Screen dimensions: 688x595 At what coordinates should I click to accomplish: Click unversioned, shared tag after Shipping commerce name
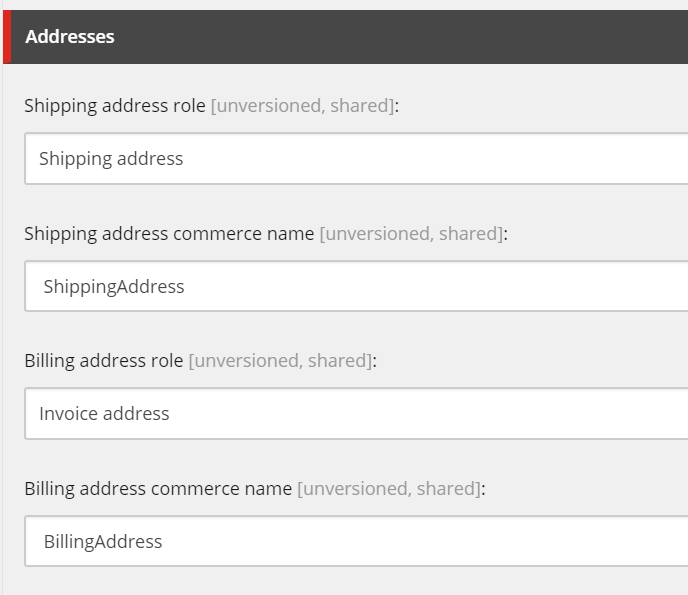412,234
